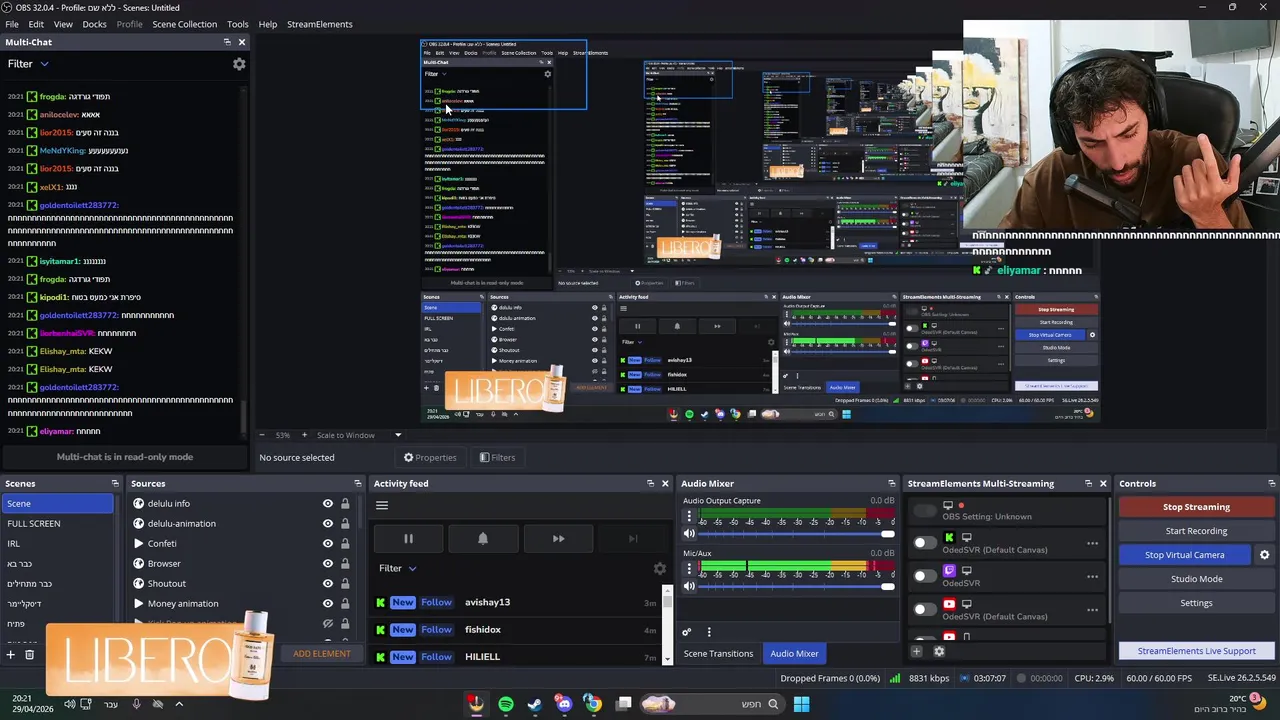Float the Multi-Chat dock panel

click(227, 42)
